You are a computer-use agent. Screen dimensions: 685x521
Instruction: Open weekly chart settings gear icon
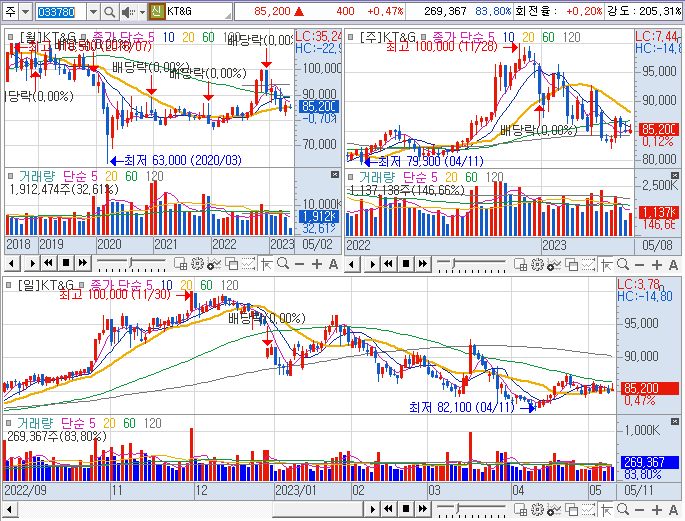point(537,264)
